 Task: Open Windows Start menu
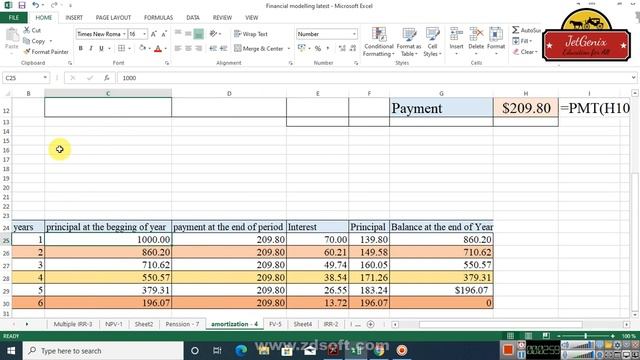[x=11, y=351]
